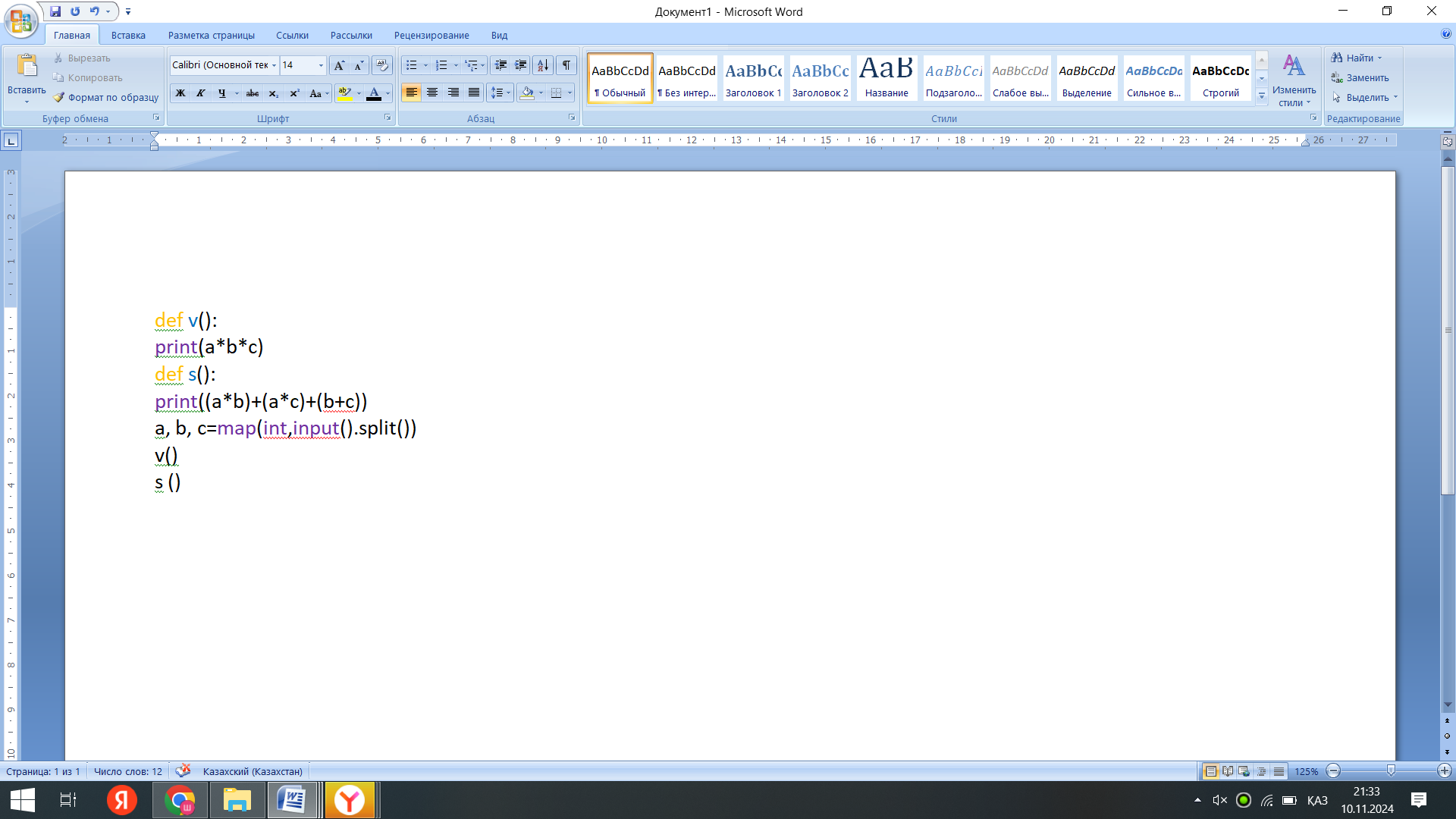Open the Рецензирование tab

431,36
